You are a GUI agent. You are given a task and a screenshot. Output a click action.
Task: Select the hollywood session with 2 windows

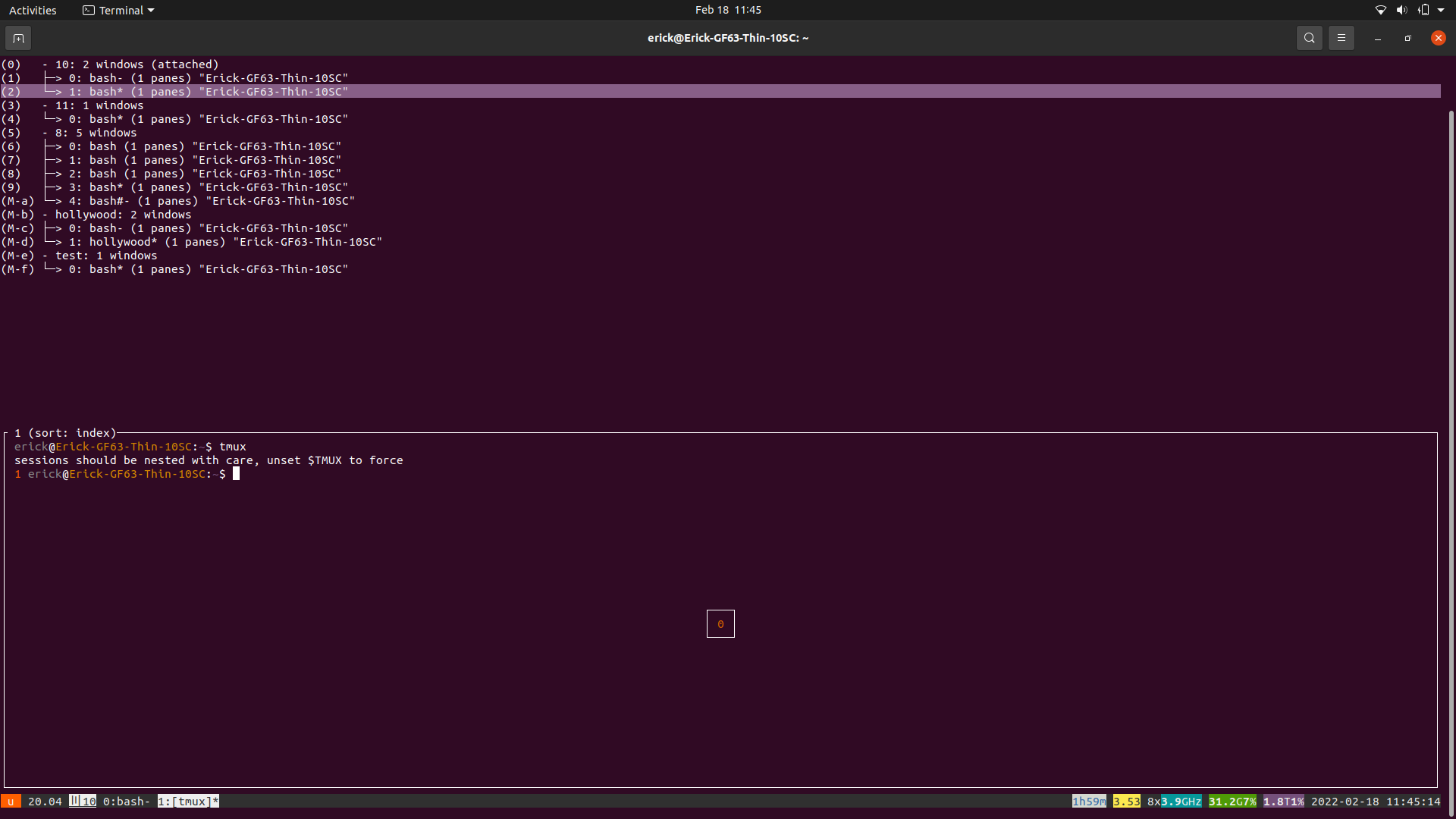pyautogui.click(x=720, y=215)
